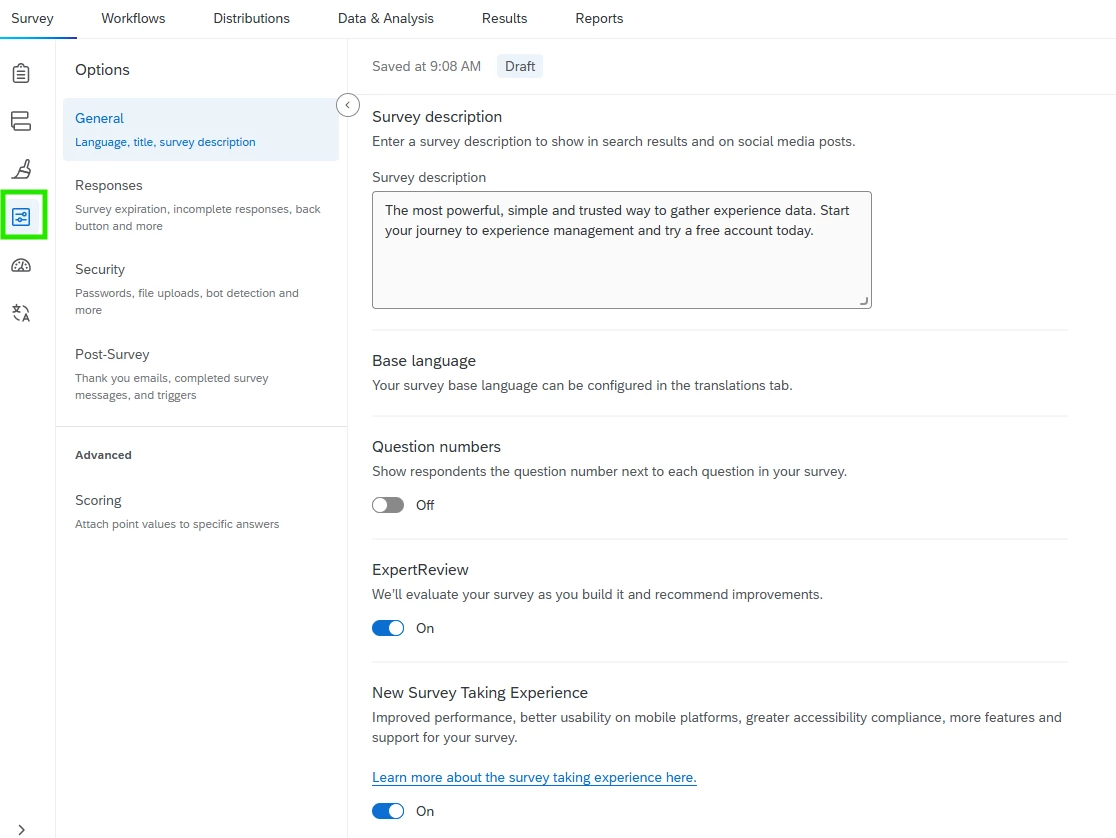Click the 'Base language' heading
Screen dimensions: 1116x838
pyautogui.click(x=423, y=361)
